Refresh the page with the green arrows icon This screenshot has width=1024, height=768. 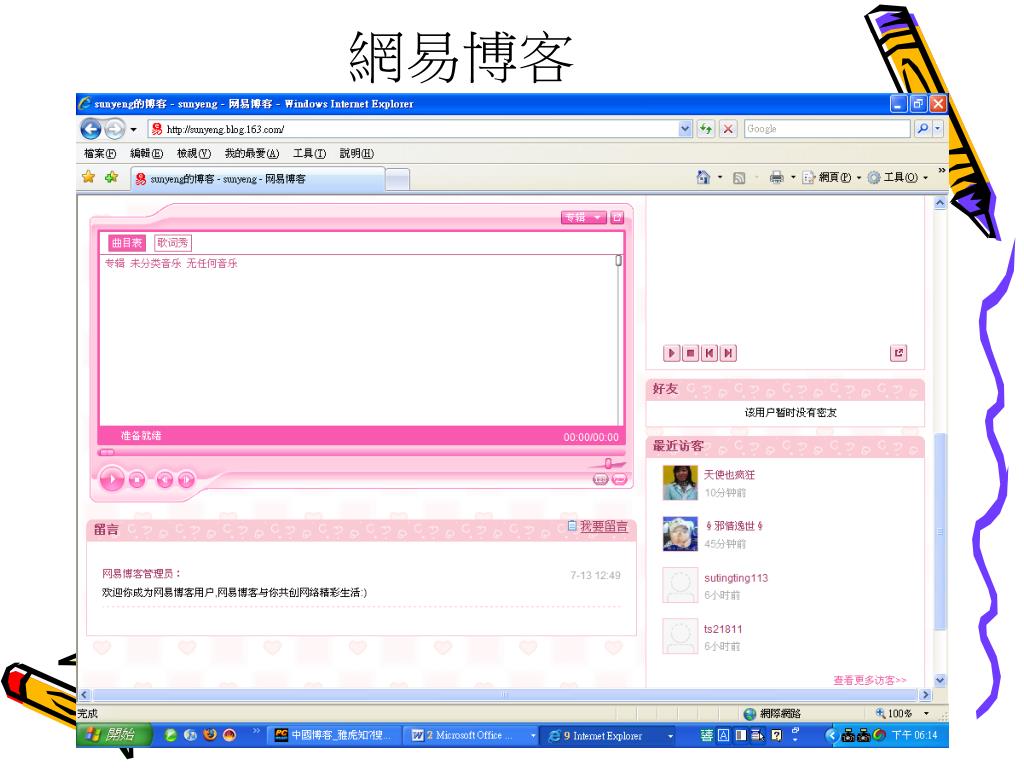705,129
